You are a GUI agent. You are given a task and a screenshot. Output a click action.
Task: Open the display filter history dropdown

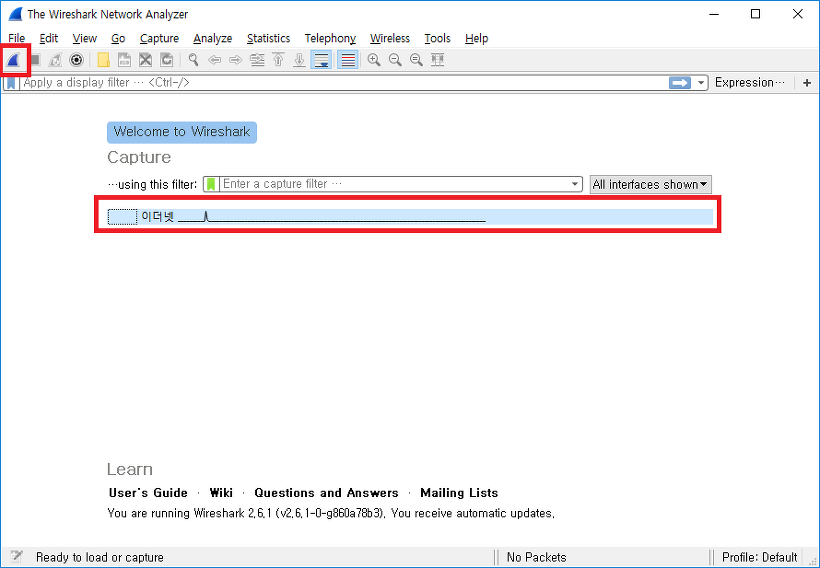(701, 83)
